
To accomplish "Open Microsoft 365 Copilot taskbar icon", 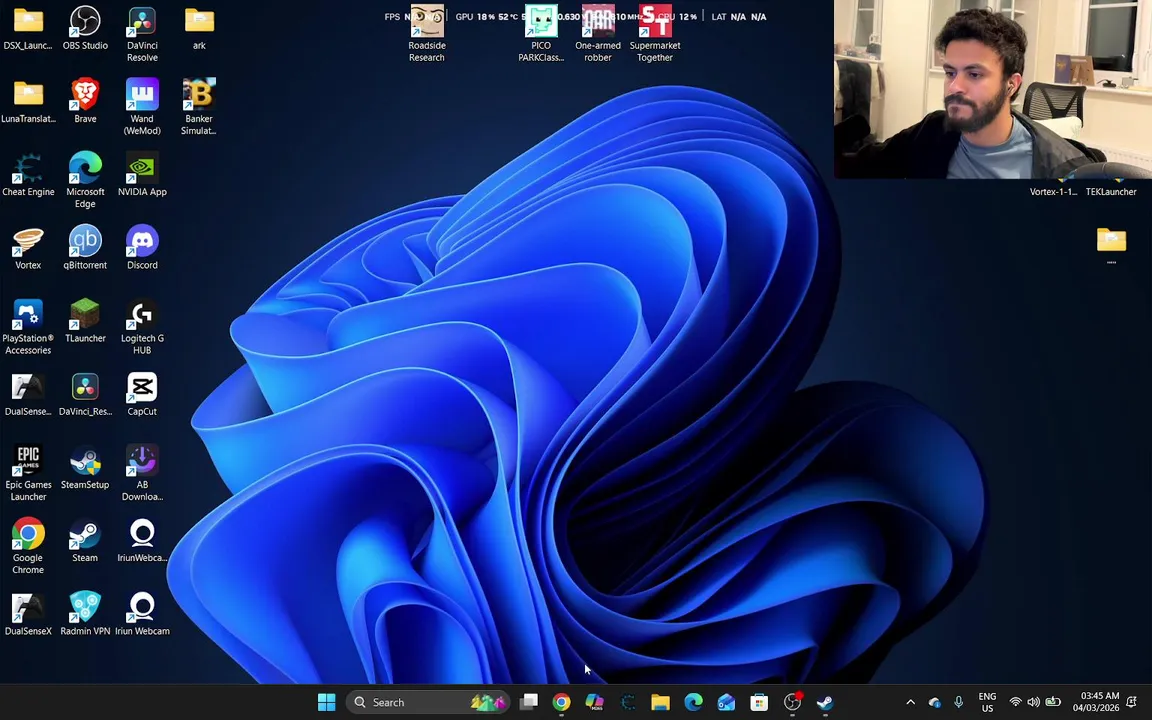I will (594, 702).
